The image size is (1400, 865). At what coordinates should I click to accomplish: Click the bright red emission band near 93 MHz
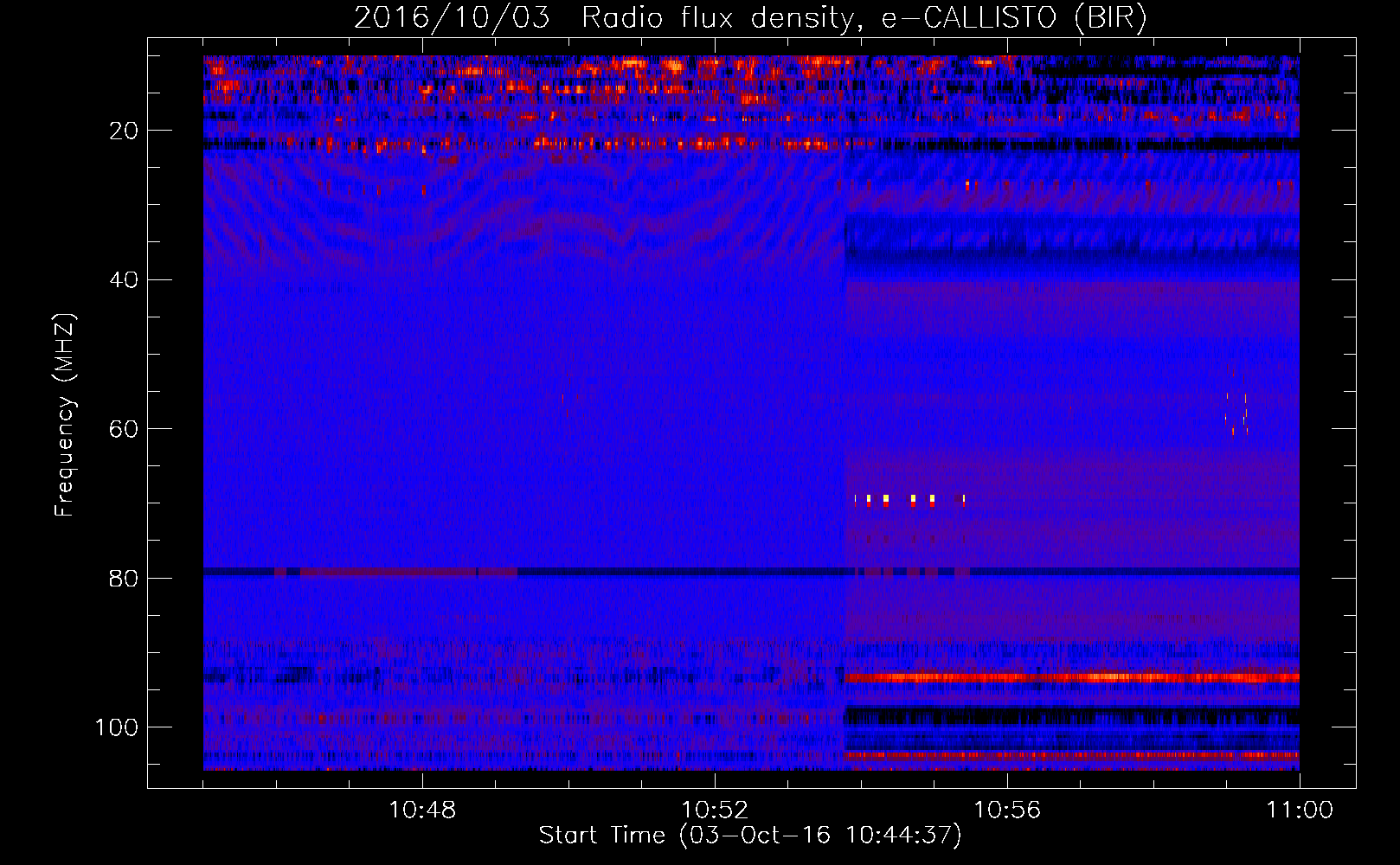(1072, 677)
